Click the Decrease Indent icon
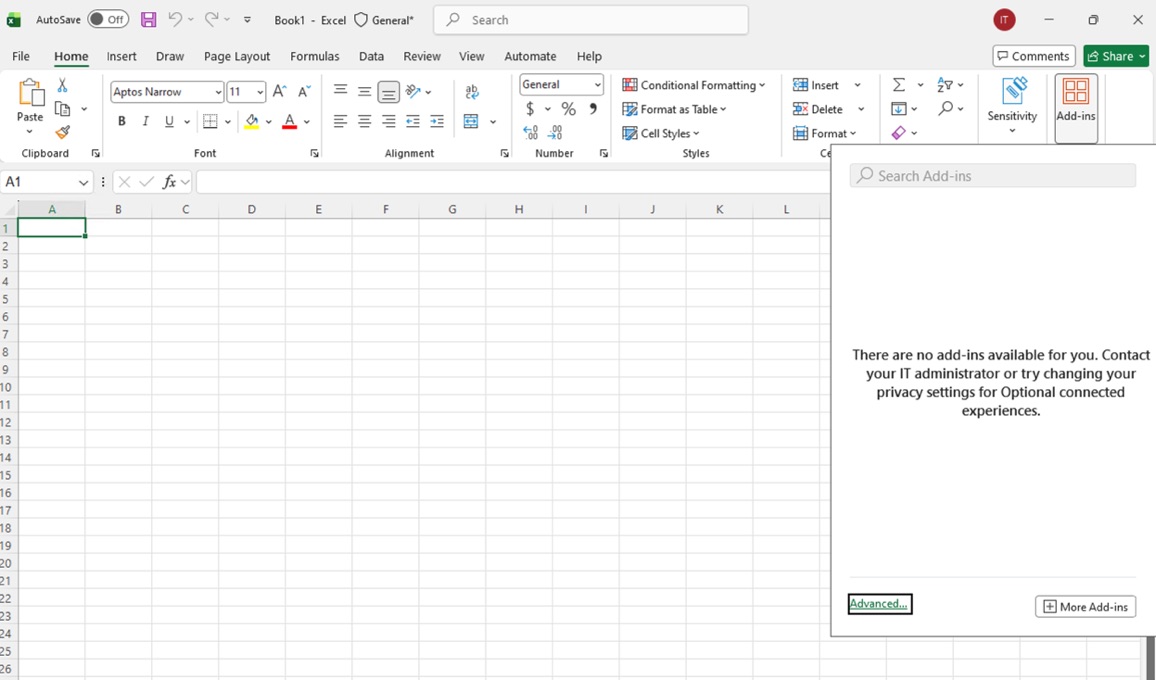 [413, 122]
